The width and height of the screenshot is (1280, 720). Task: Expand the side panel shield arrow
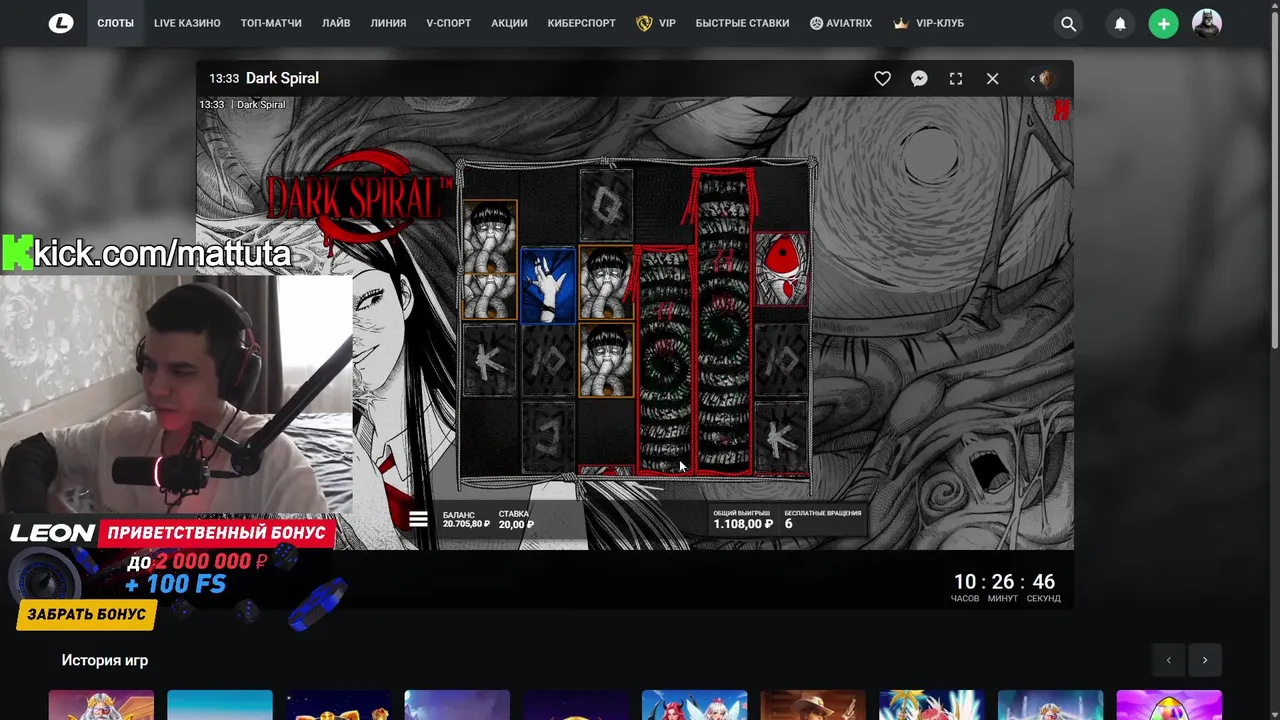(x=1042, y=78)
